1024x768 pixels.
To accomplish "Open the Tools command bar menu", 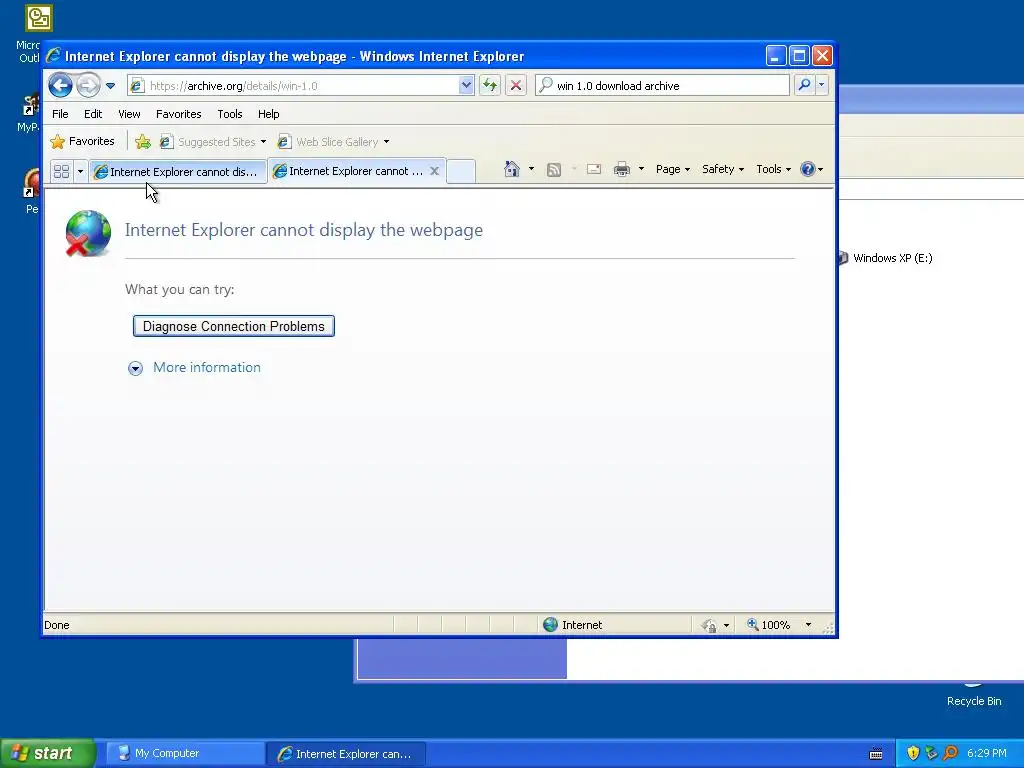I will [x=773, y=169].
